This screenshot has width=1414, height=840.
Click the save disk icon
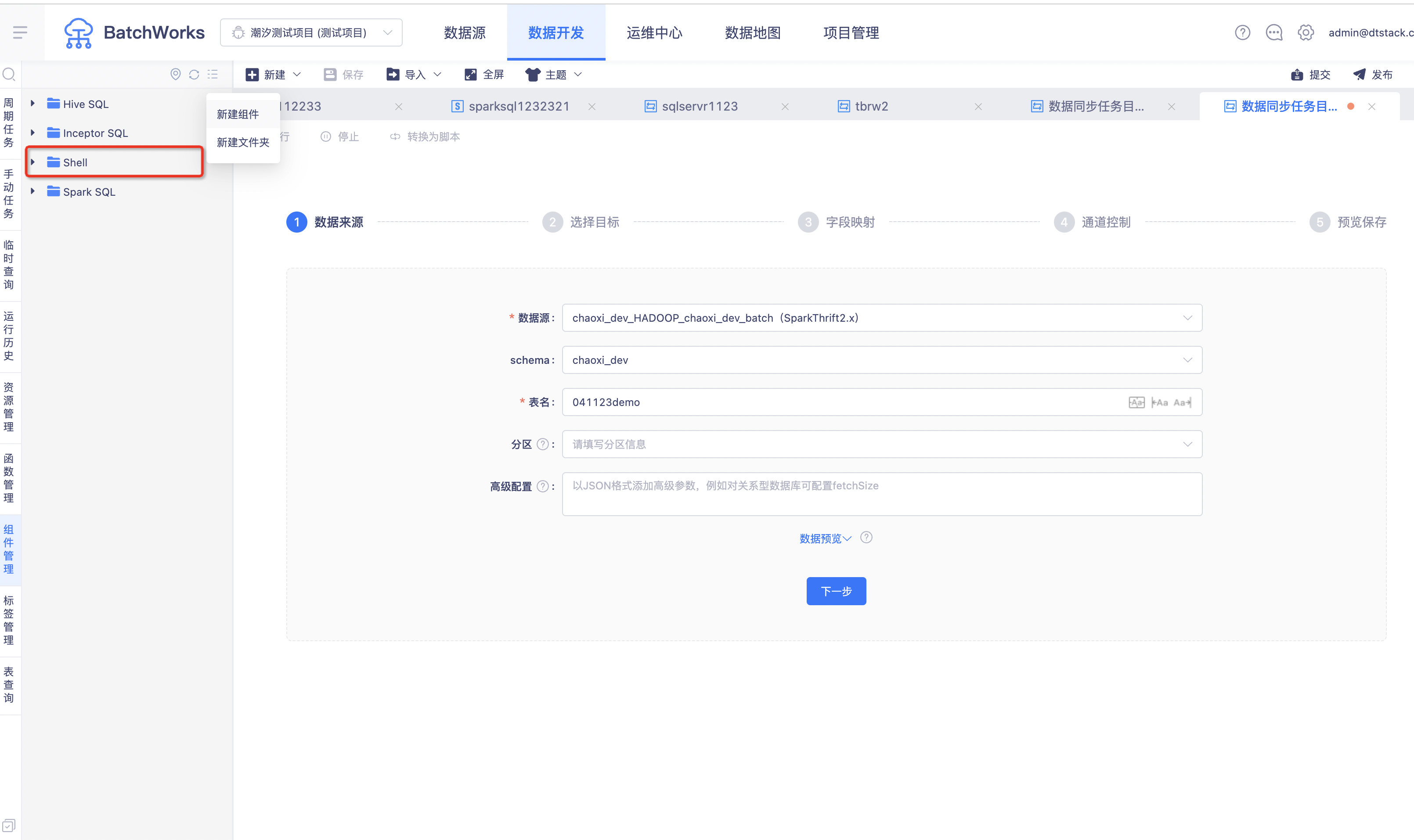click(330, 75)
